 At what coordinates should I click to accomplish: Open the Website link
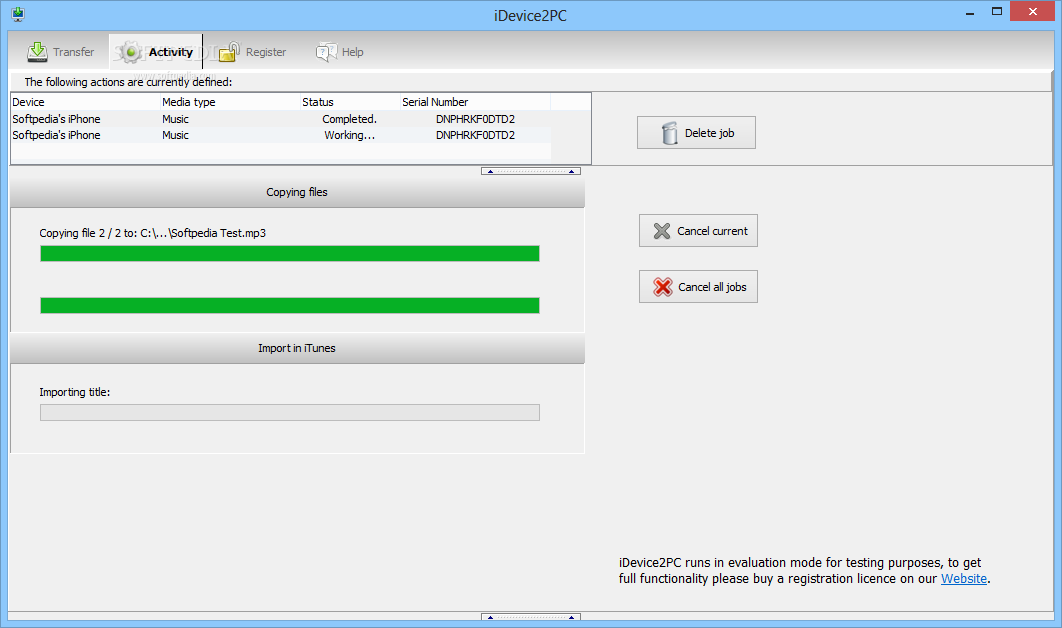click(x=964, y=579)
